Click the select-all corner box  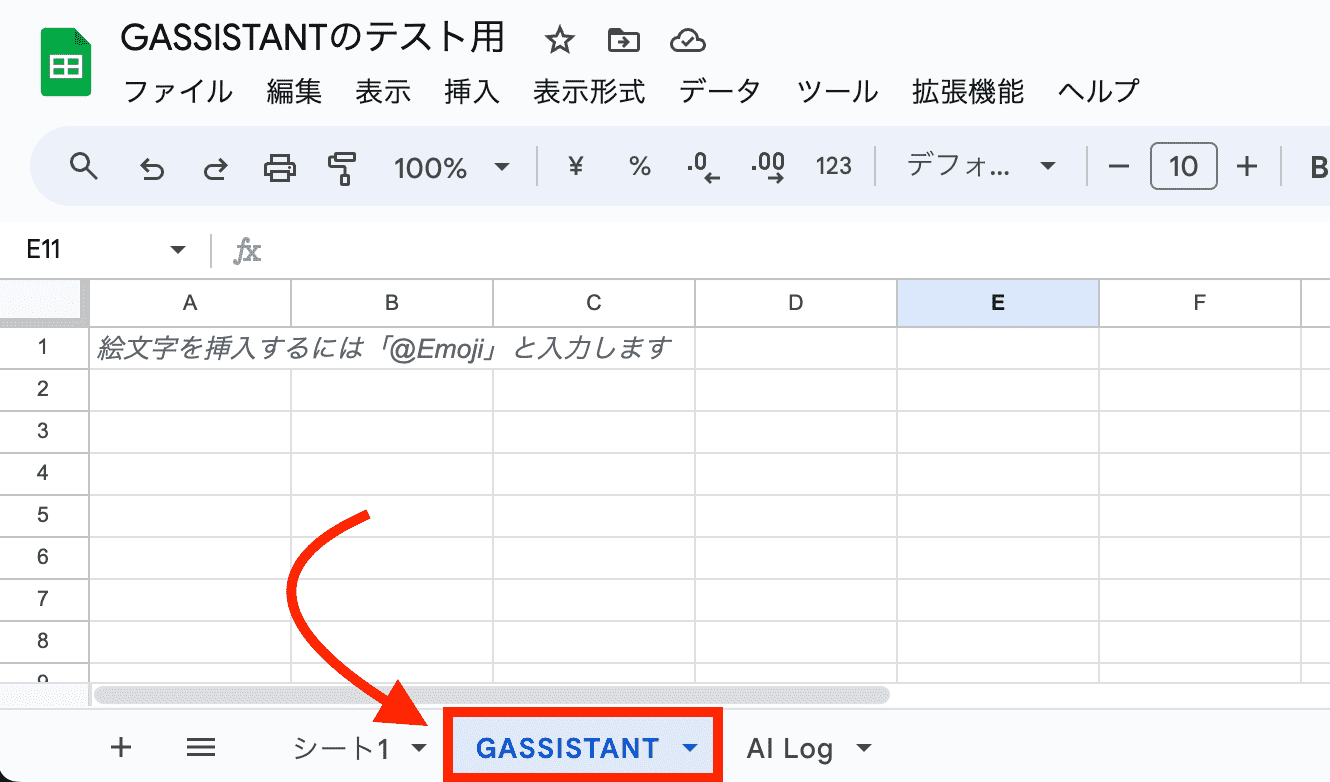pyautogui.click(x=43, y=302)
